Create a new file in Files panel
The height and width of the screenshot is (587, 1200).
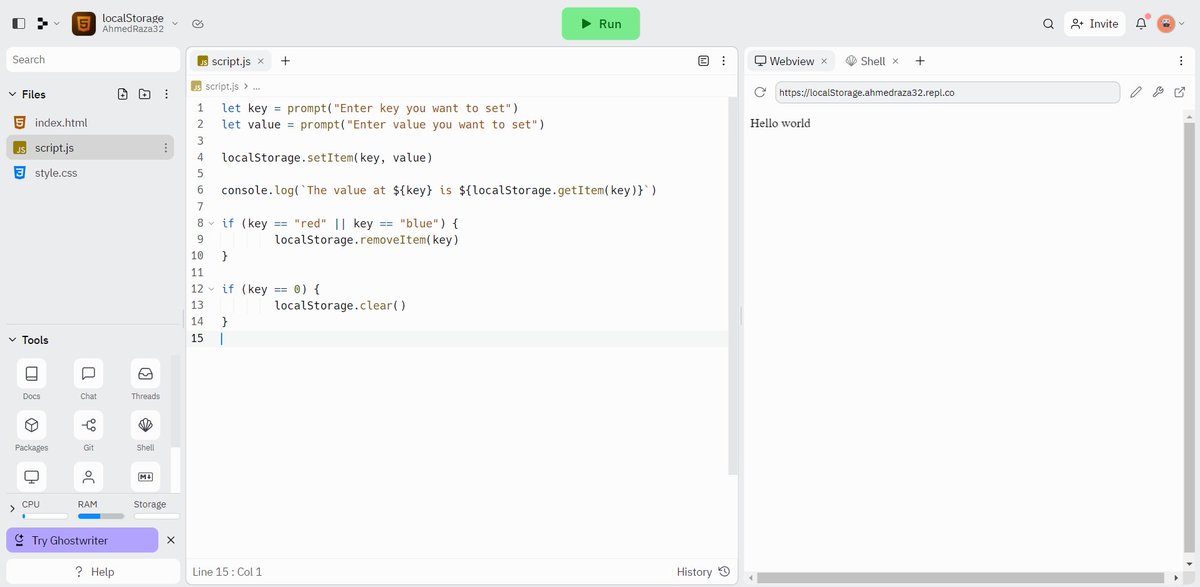(121, 93)
